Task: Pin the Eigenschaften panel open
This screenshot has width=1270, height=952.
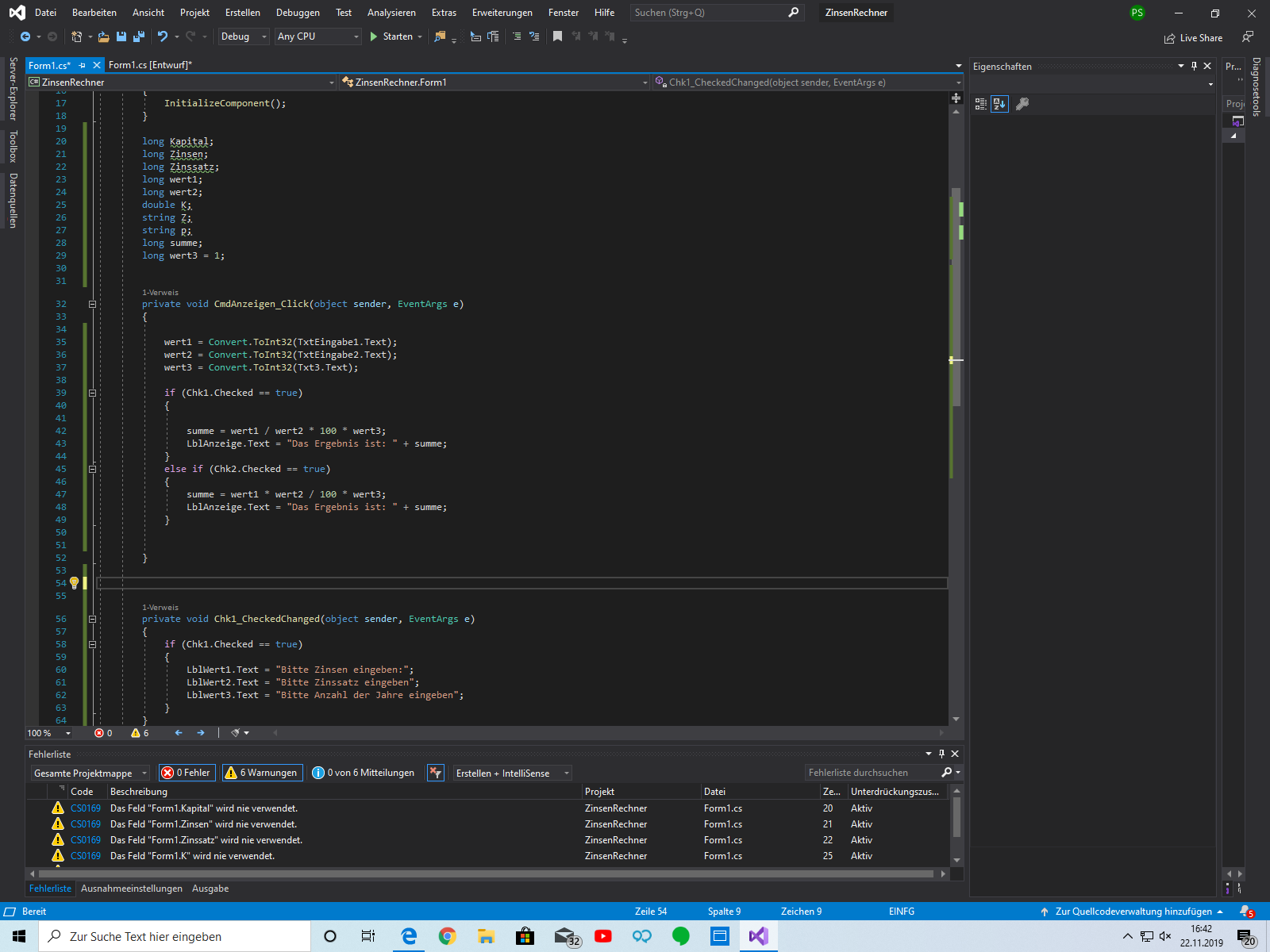Action: [1194, 65]
